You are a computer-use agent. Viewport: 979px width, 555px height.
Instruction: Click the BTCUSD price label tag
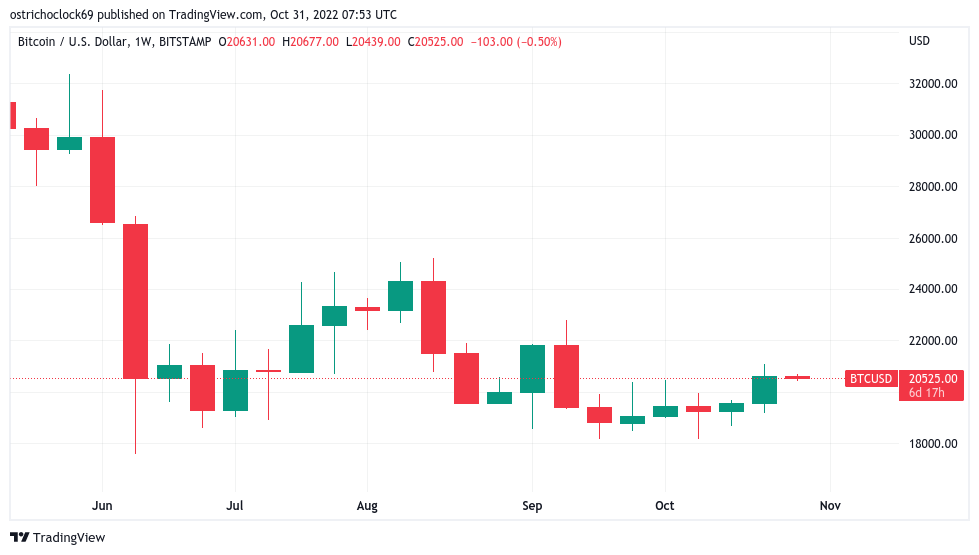point(871,378)
